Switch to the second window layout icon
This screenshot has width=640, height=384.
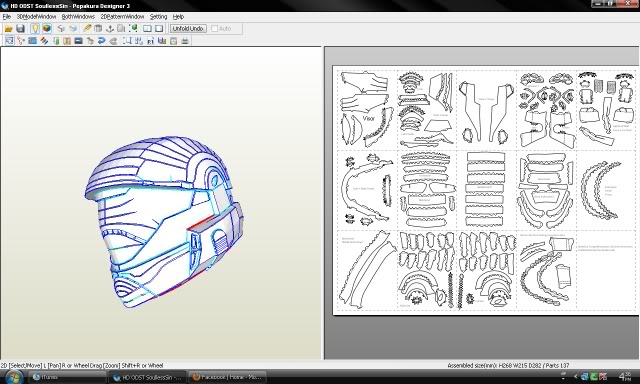[159, 29]
